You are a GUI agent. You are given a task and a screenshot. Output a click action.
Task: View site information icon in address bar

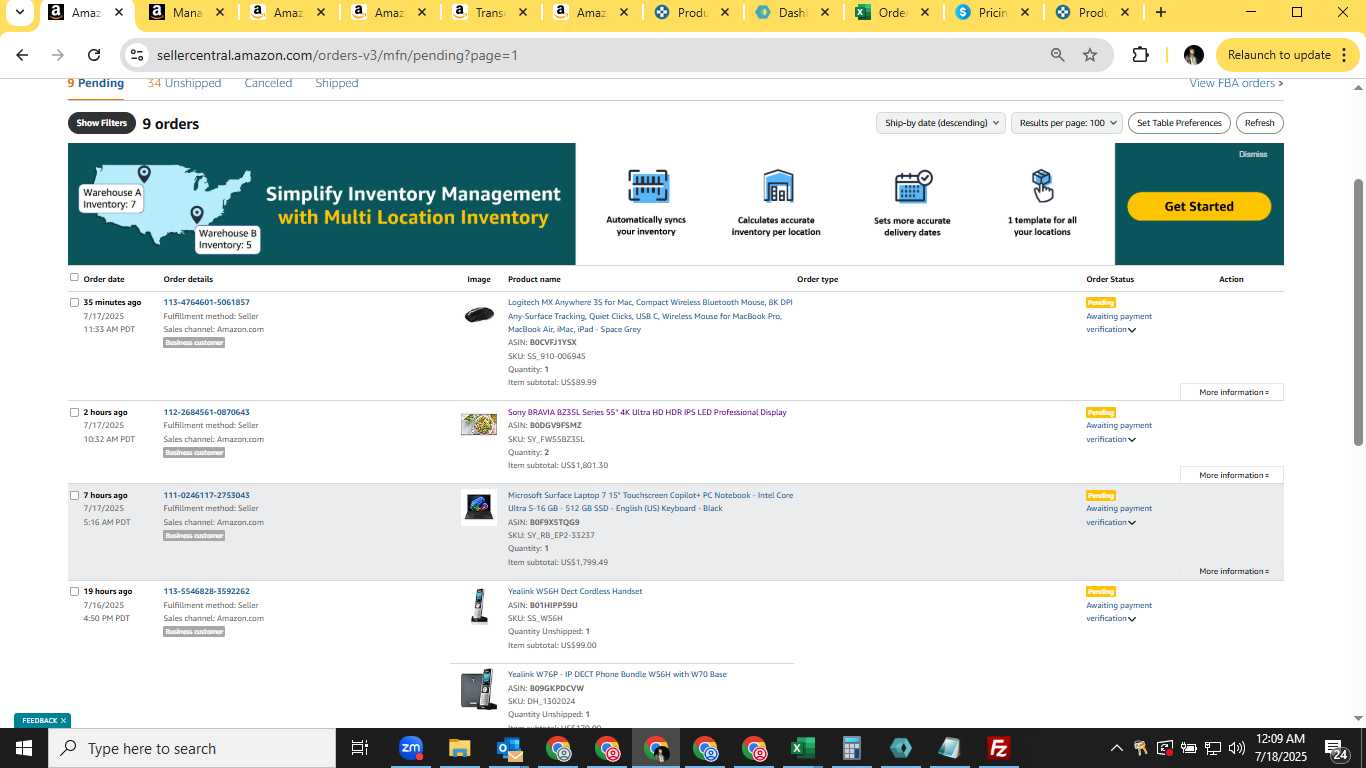click(x=137, y=55)
